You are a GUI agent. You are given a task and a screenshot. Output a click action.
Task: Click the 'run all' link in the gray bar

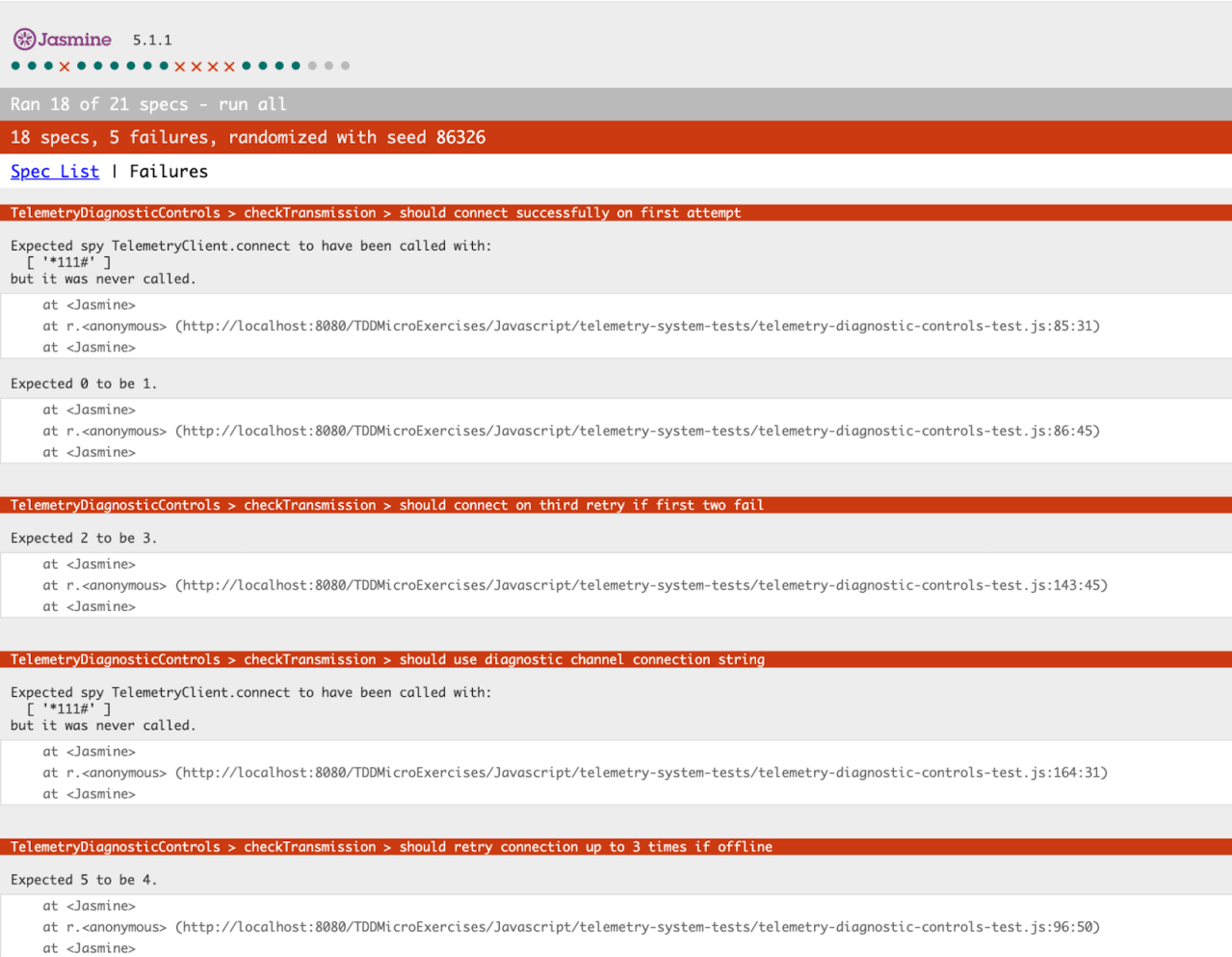pyautogui.click(x=252, y=104)
